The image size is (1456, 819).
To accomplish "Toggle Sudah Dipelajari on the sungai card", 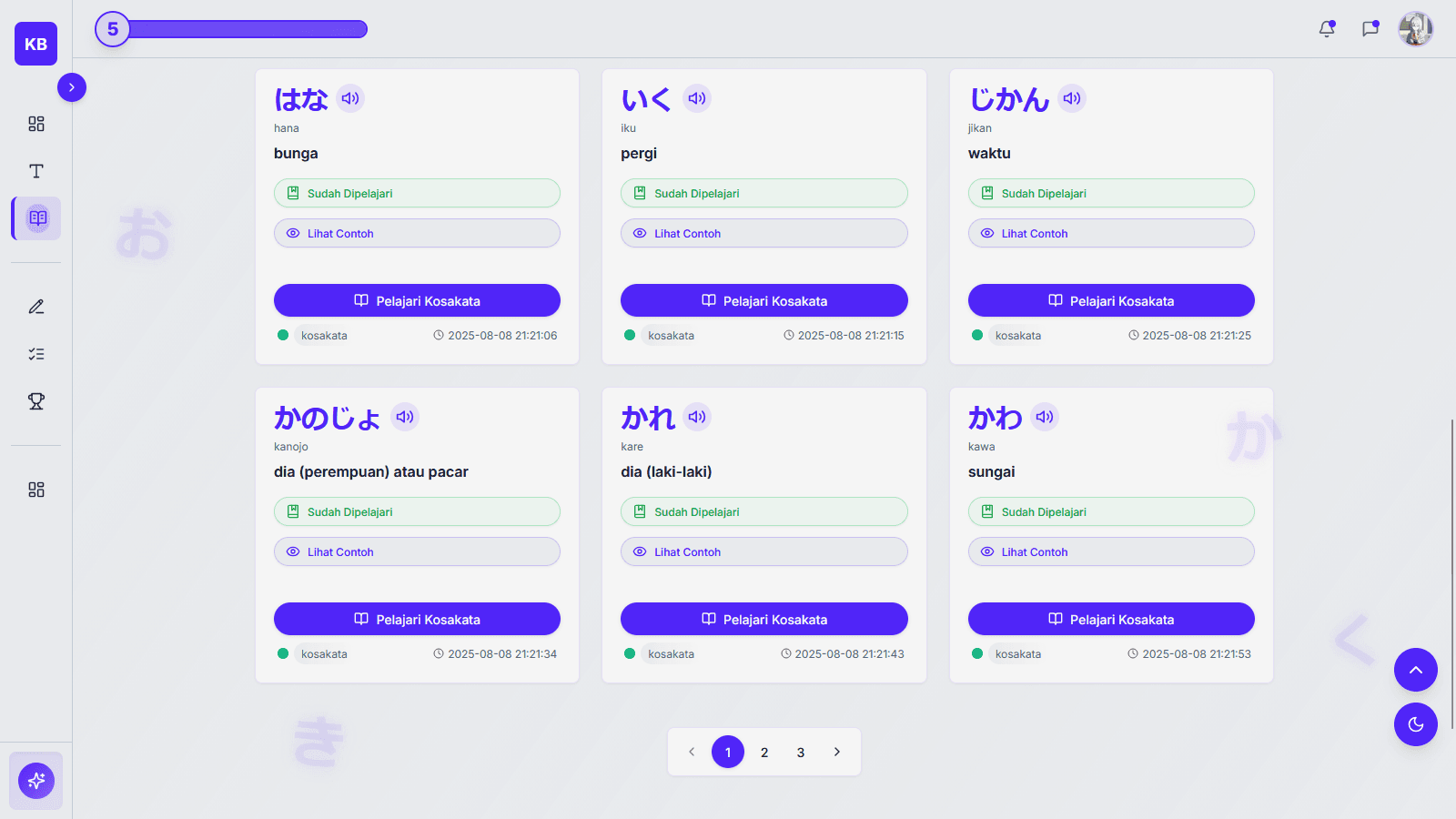I will tap(1111, 511).
